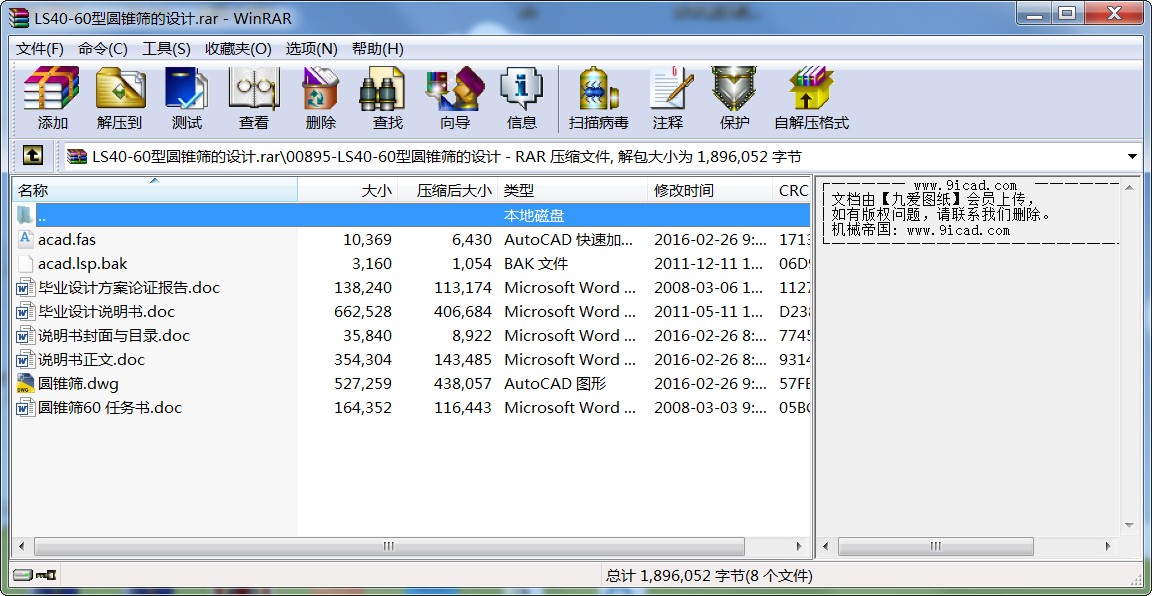This screenshot has width=1152, height=596.
Task: Click the size value 662,528
Action: [x=363, y=312]
